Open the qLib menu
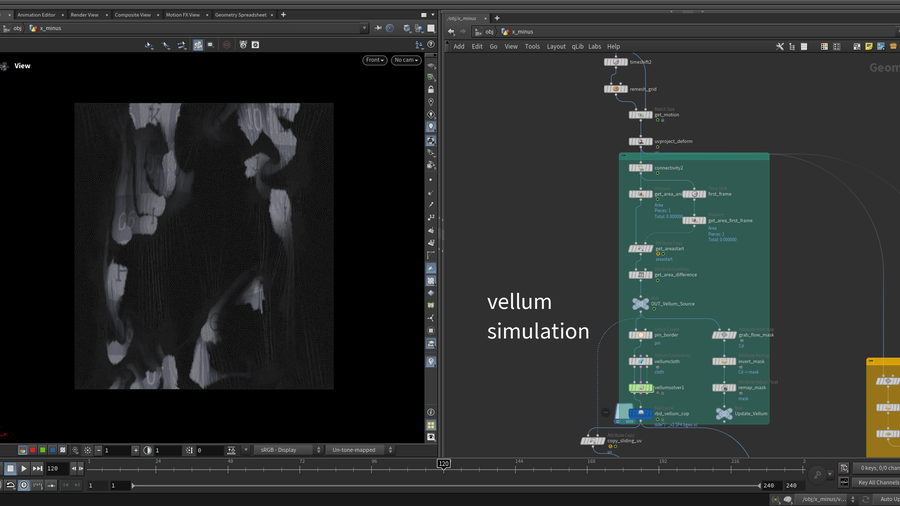900x506 pixels. (577, 46)
